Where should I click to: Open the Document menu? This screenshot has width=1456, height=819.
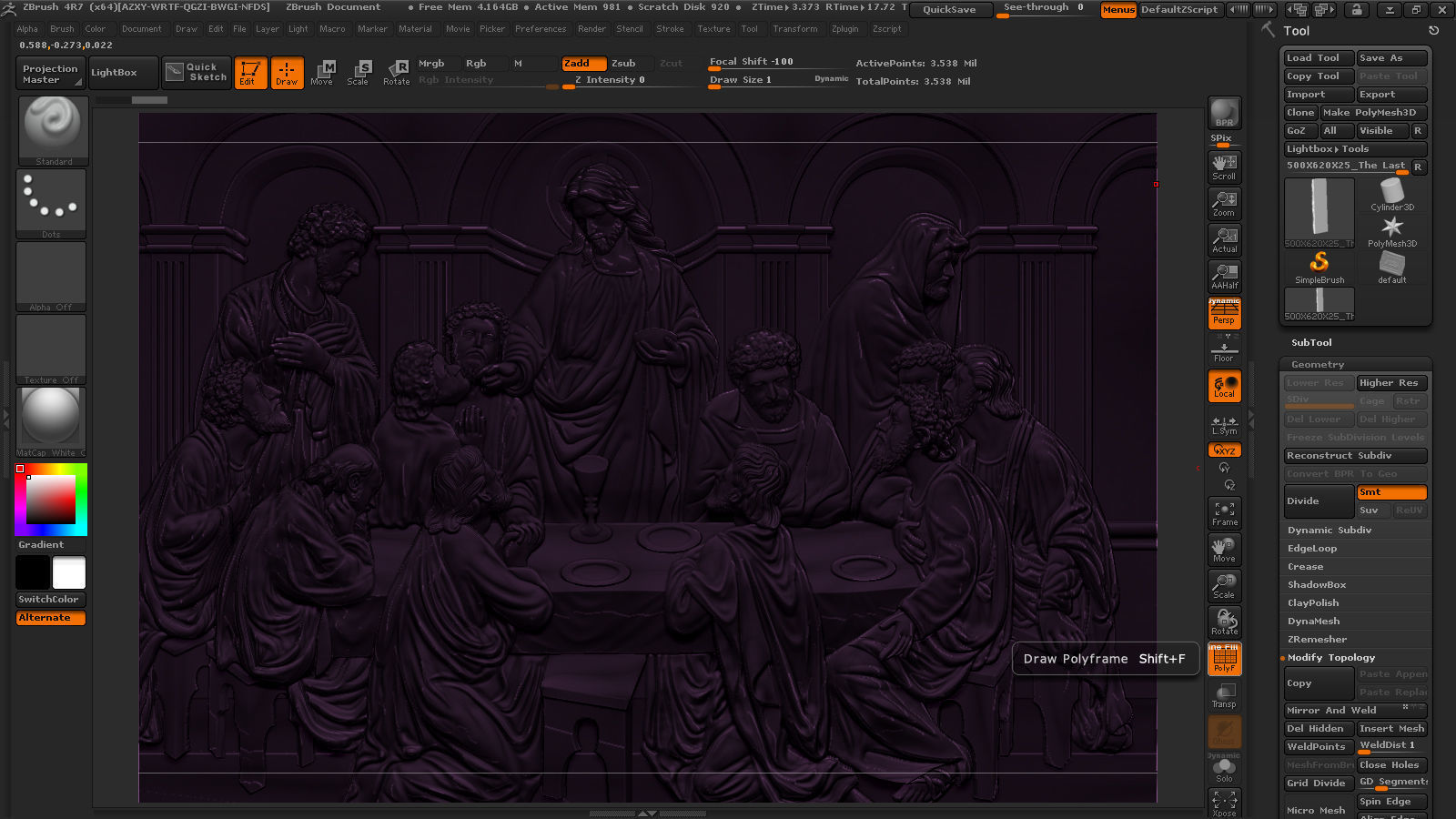pos(142,29)
